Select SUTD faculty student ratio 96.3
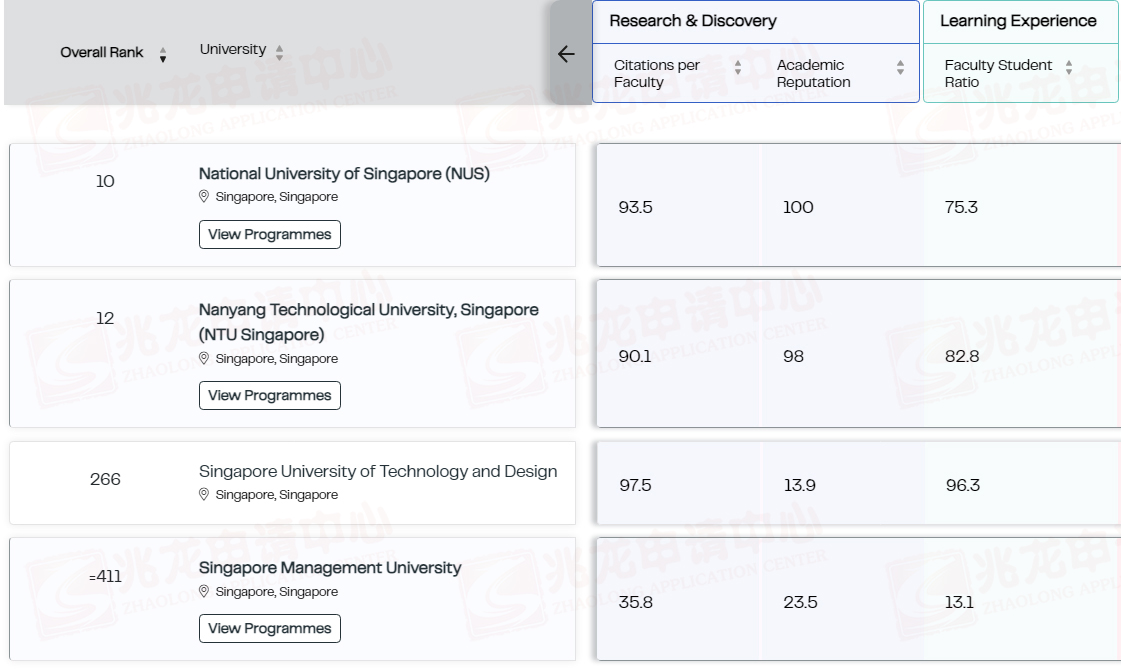 point(963,485)
